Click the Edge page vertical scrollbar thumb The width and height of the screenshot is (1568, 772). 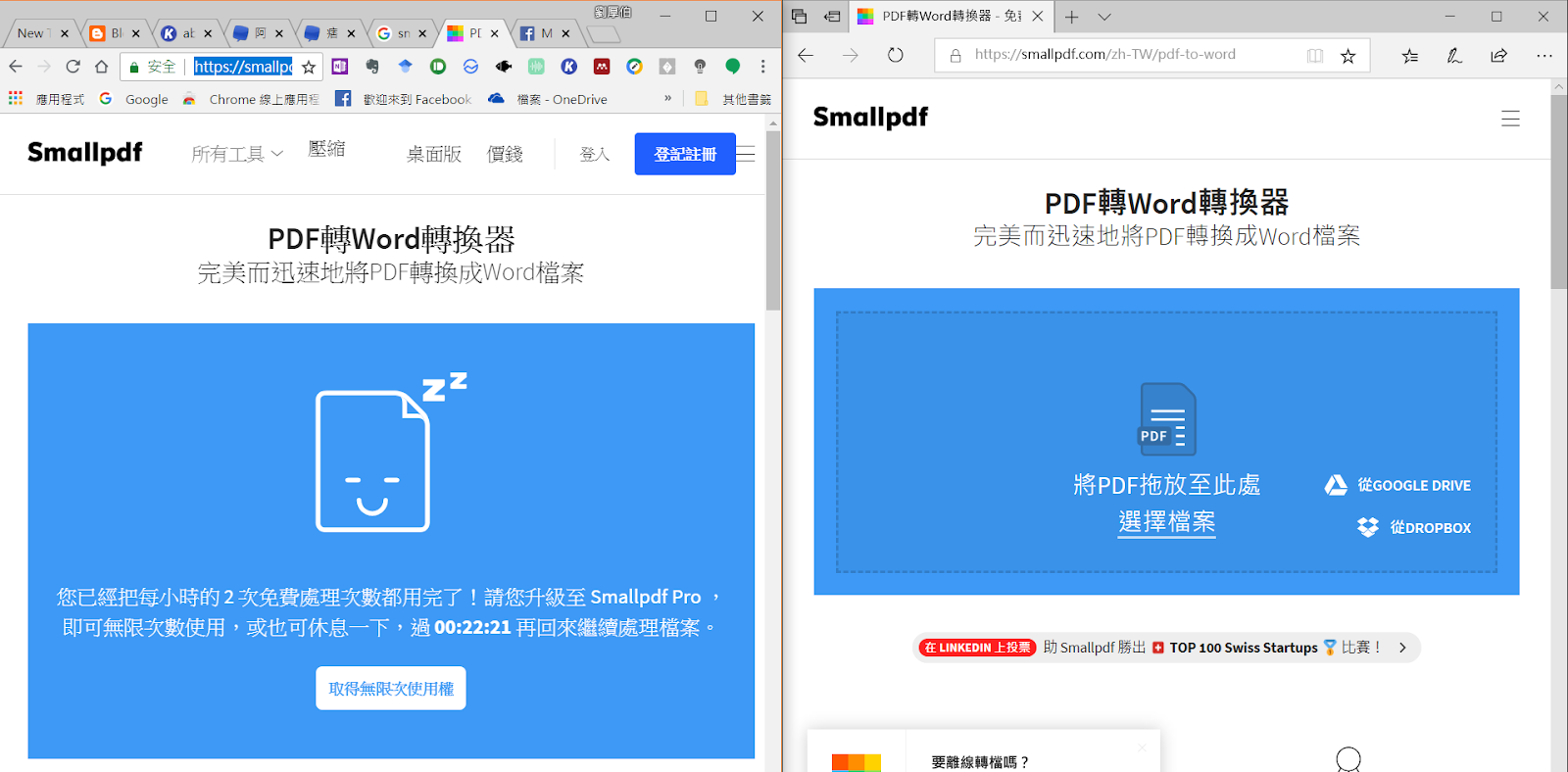(x=1559, y=192)
